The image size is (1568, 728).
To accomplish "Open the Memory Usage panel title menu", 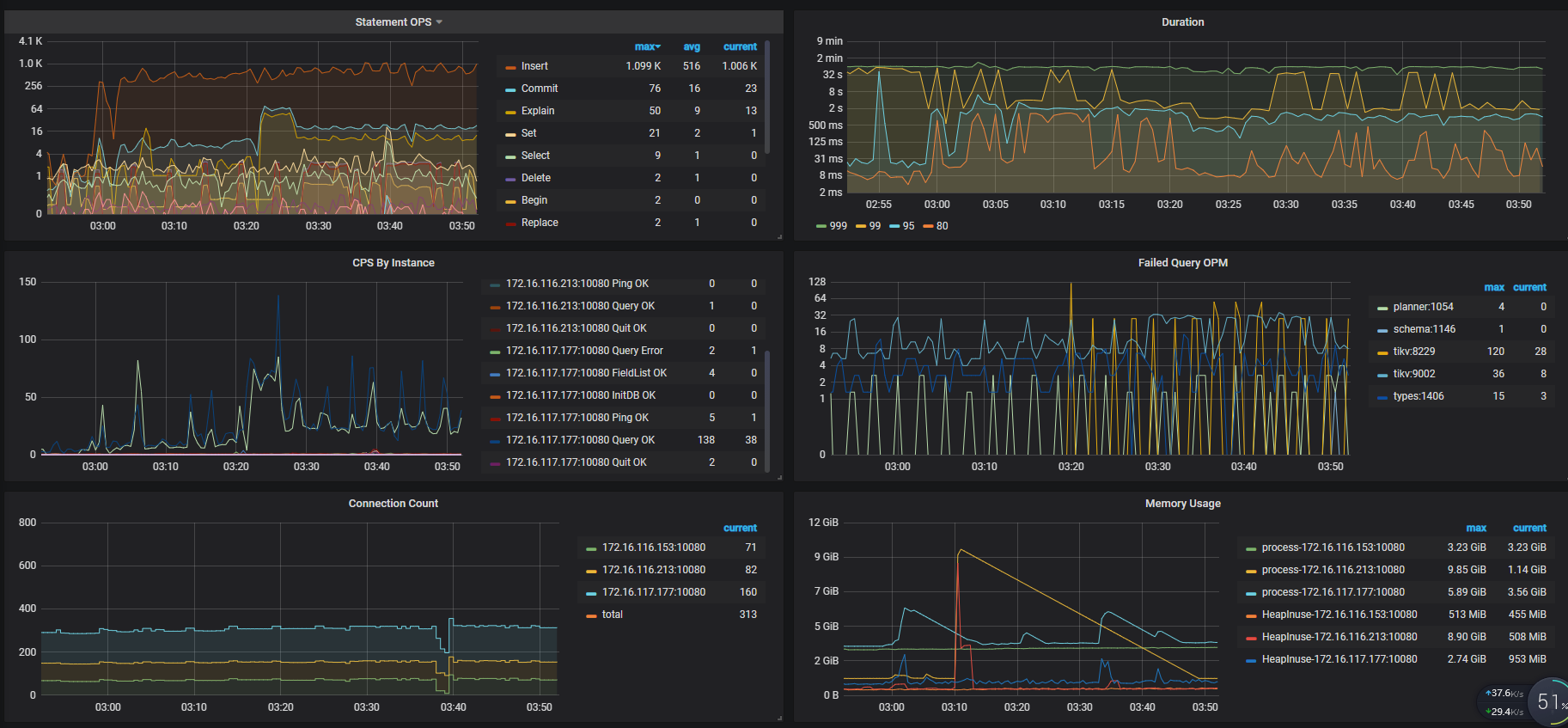I will click(x=1182, y=504).
